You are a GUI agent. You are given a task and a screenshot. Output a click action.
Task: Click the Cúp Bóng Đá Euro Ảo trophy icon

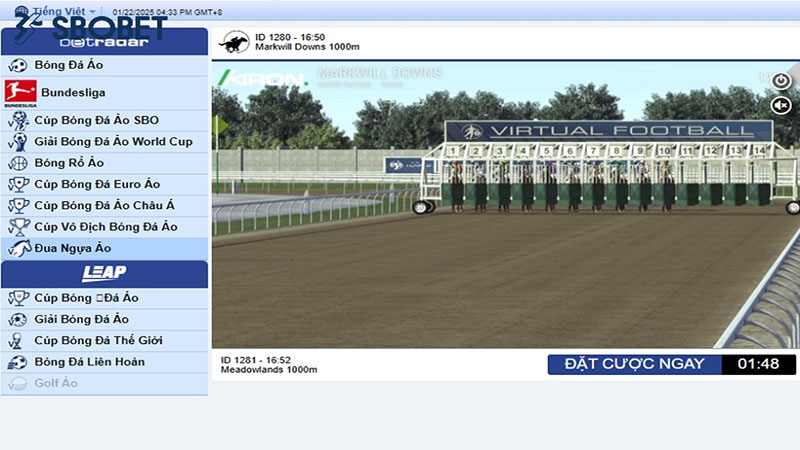(18, 184)
